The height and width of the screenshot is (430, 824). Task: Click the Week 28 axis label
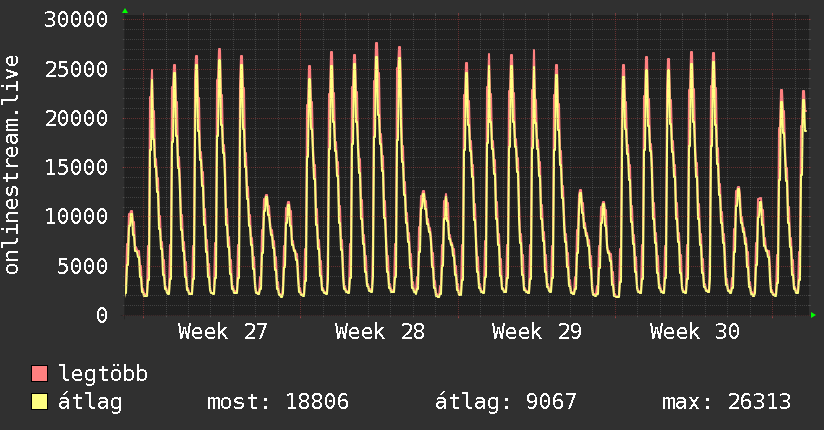[380, 332]
